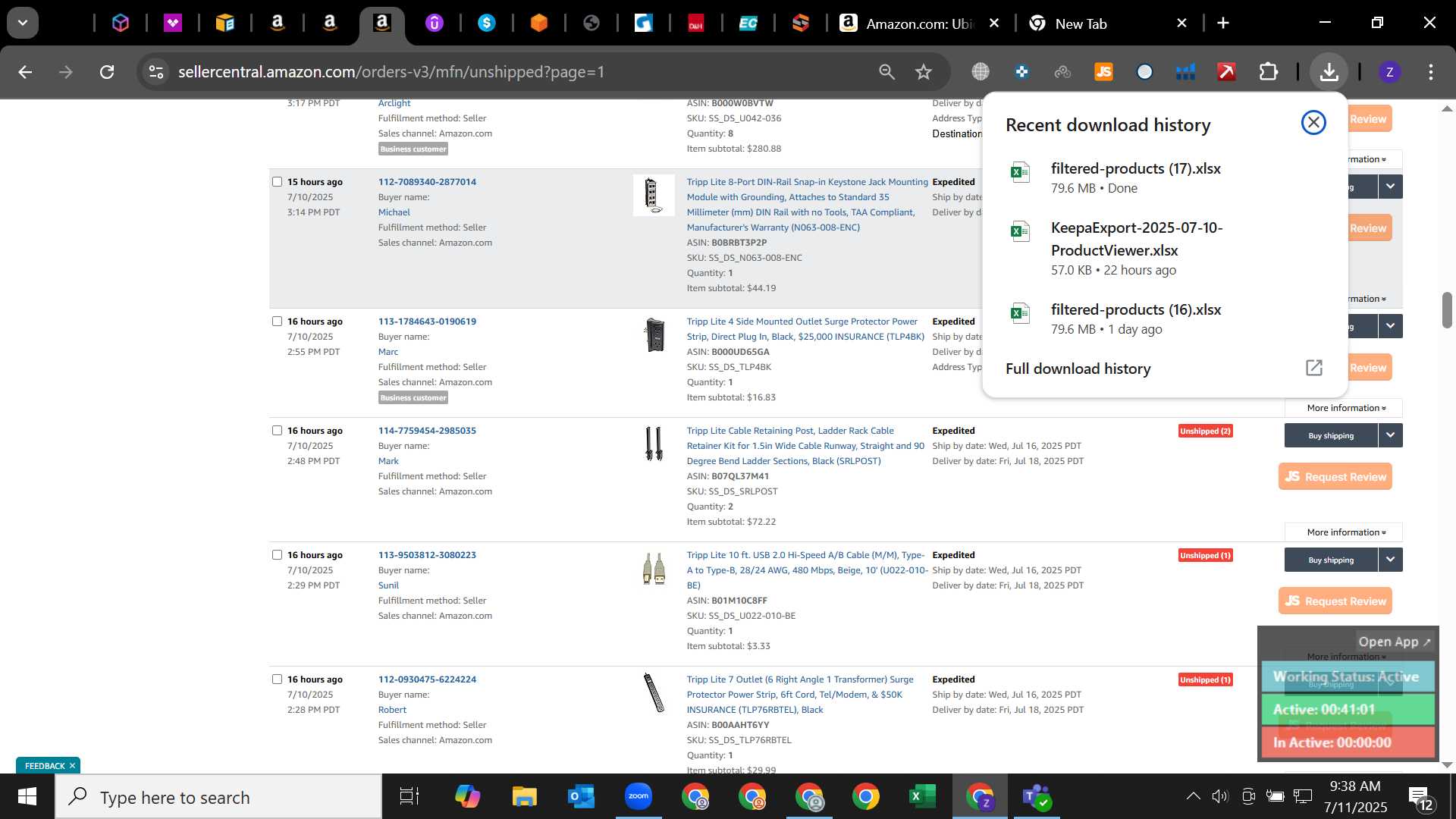Buy shipping for order 113-9503812-3080223
The height and width of the screenshot is (819, 1456).
pyautogui.click(x=1330, y=560)
